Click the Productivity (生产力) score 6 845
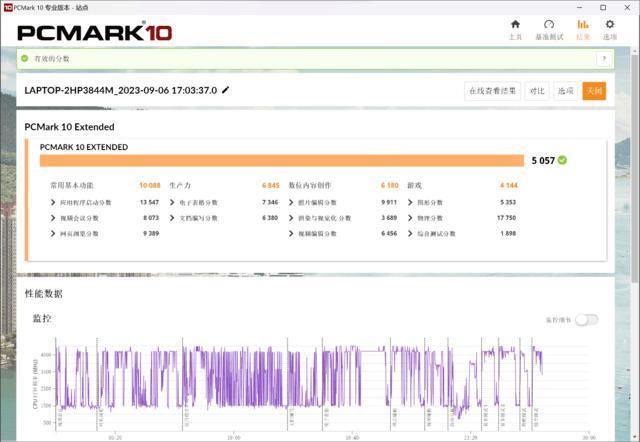This screenshot has width=640, height=442. [271, 185]
